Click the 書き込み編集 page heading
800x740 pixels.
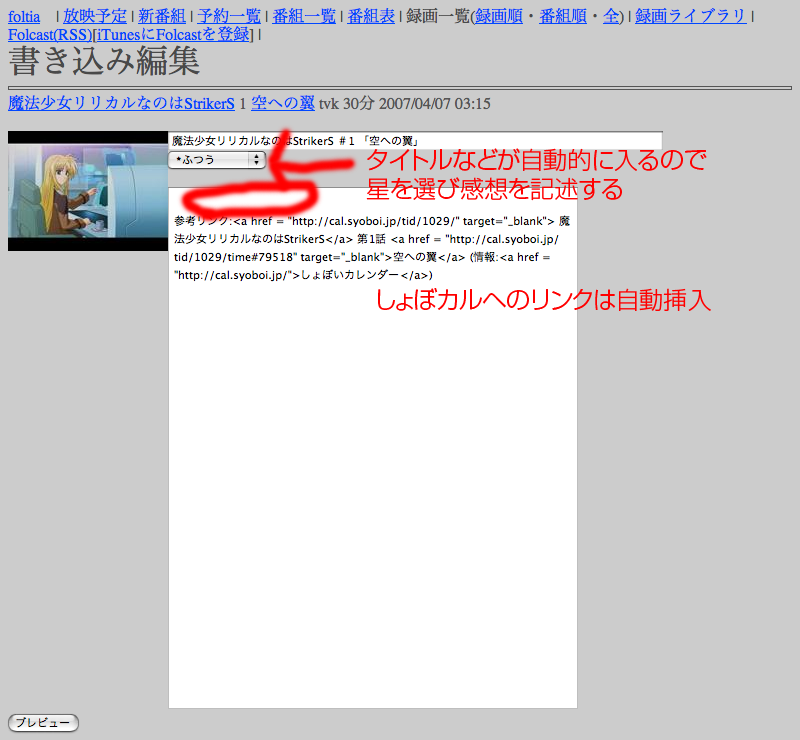104,61
